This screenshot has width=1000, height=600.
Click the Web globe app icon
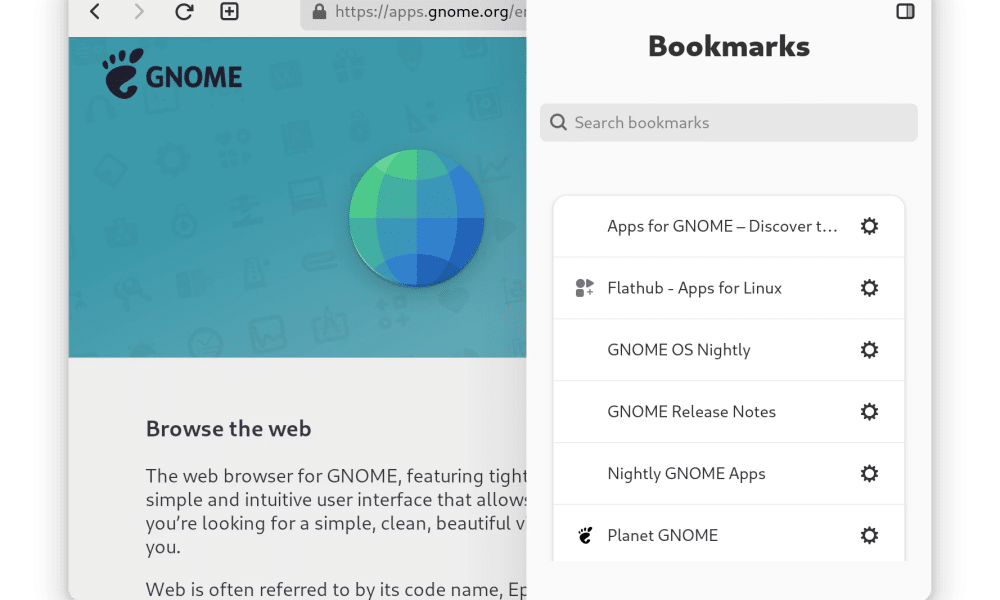point(416,218)
